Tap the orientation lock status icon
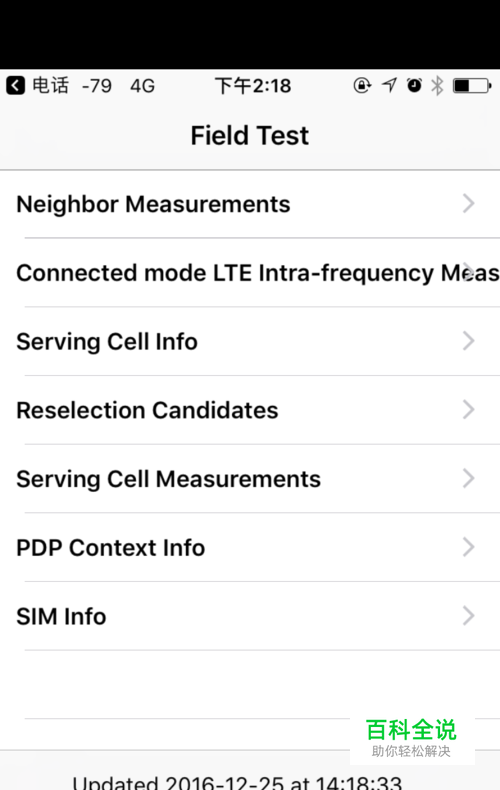 pos(362,86)
